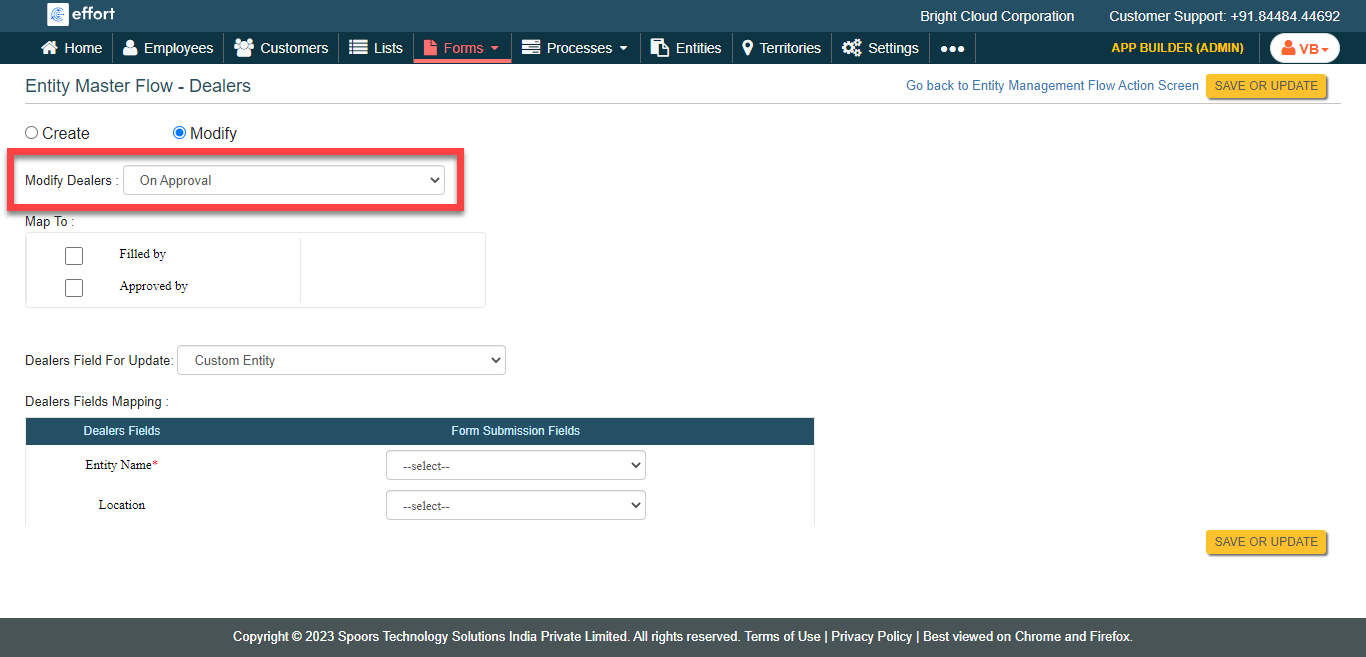Click the Entities icon in navbar

[659, 48]
